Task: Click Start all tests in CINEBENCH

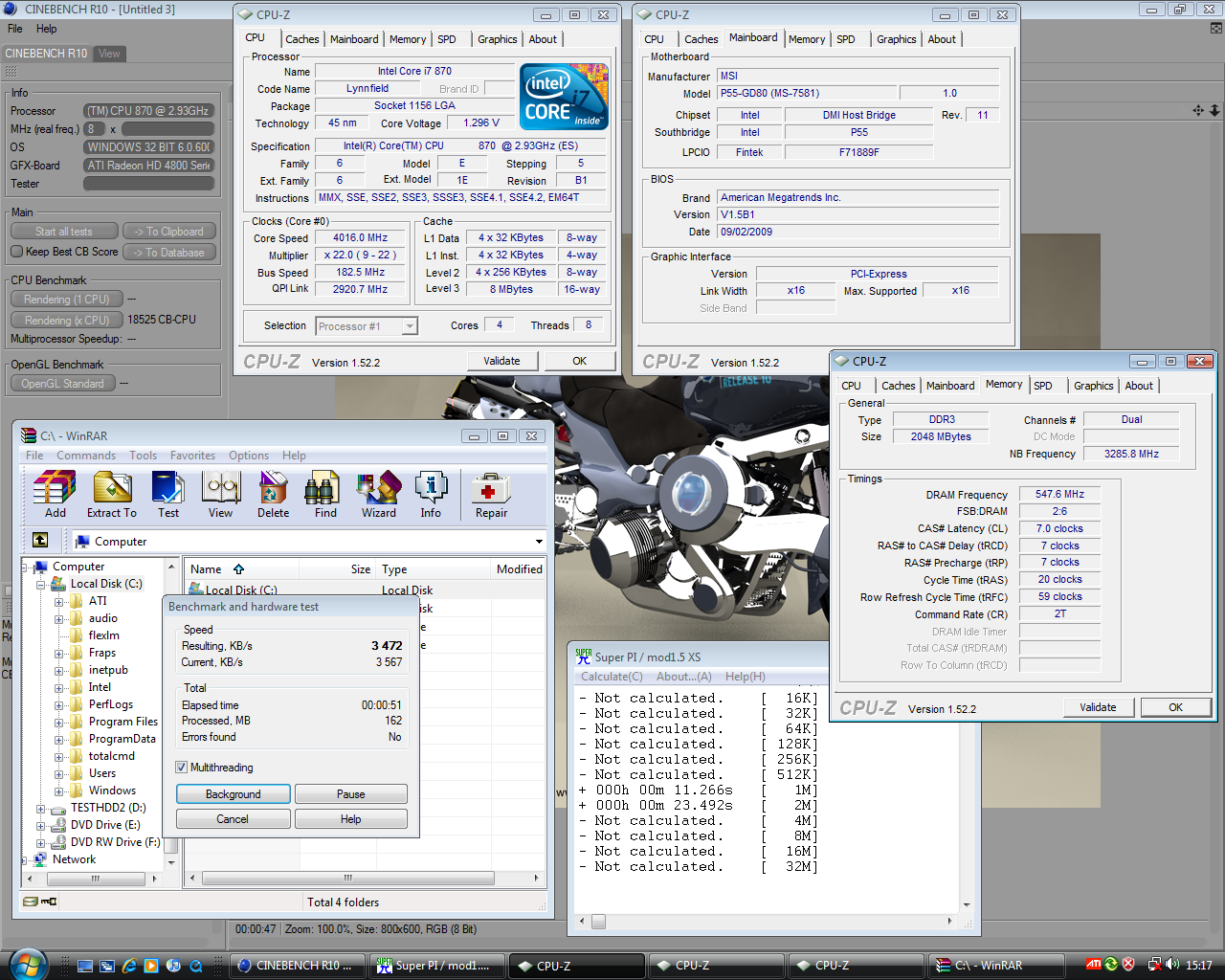Action: pos(64,232)
